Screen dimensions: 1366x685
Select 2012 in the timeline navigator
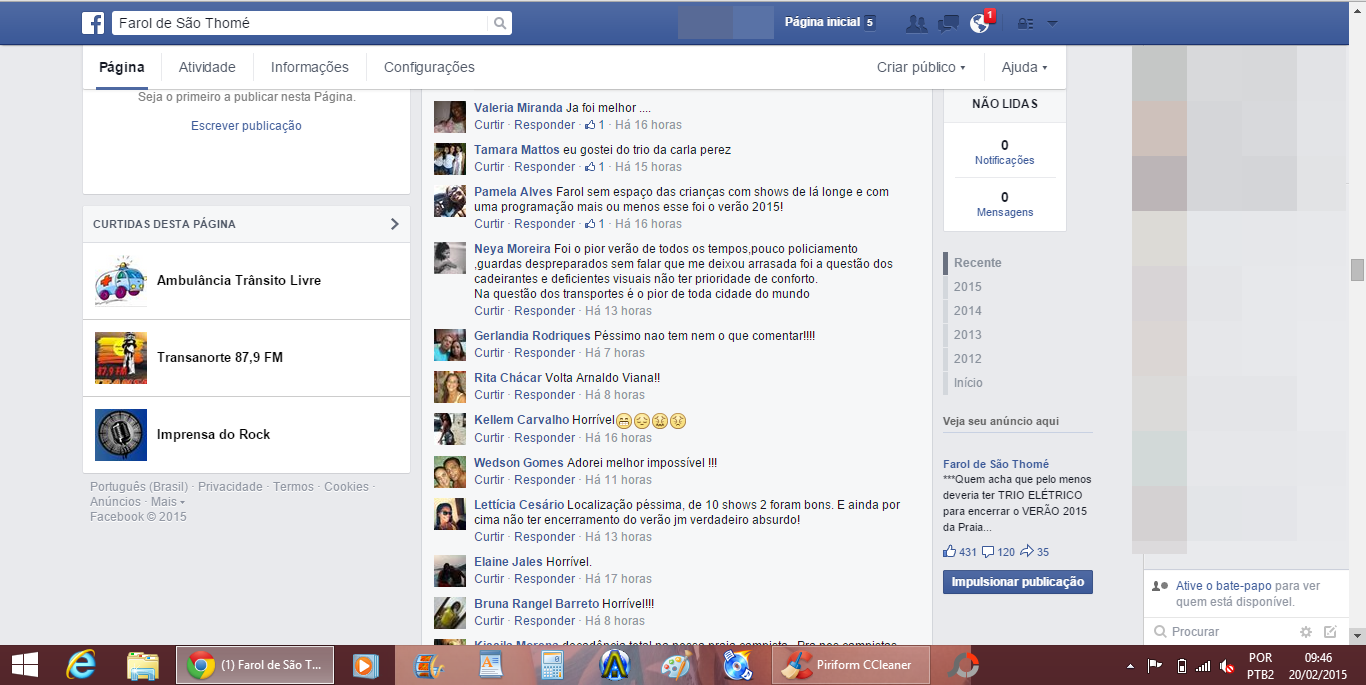point(968,359)
